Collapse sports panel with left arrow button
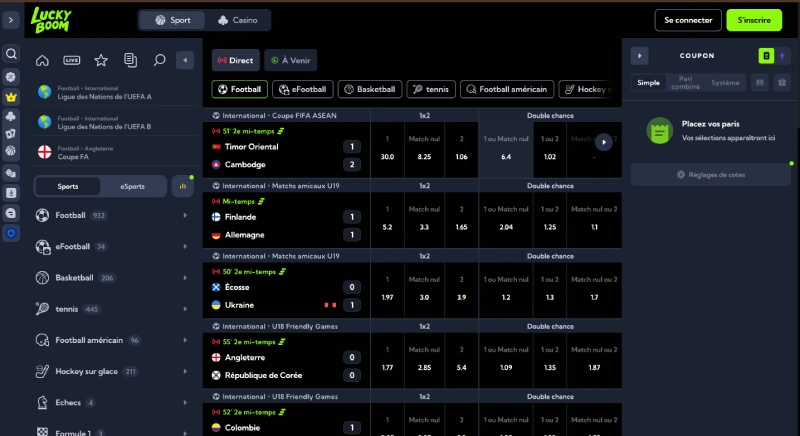Image resolution: width=800 pixels, height=436 pixels. [185, 60]
